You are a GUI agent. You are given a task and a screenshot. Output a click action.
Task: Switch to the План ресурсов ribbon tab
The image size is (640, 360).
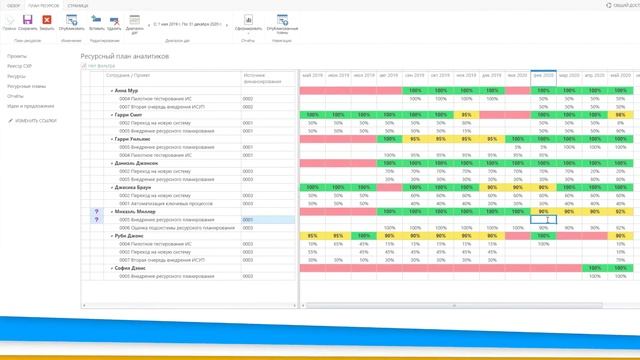coord(43,6)
